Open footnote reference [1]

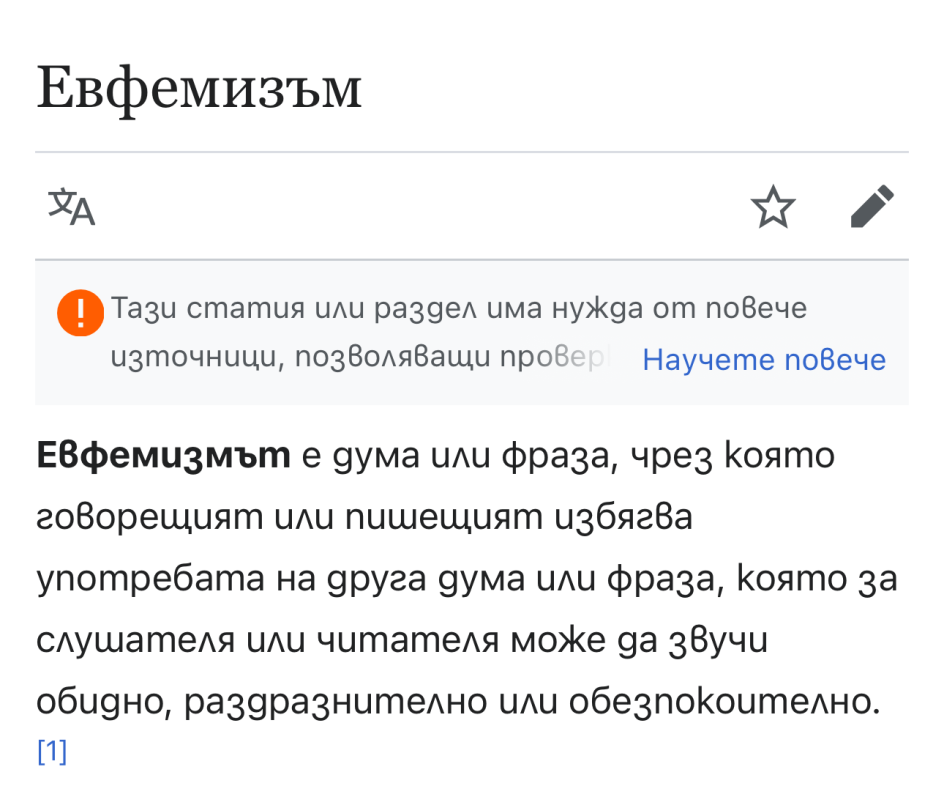click(x=52, y=752)
